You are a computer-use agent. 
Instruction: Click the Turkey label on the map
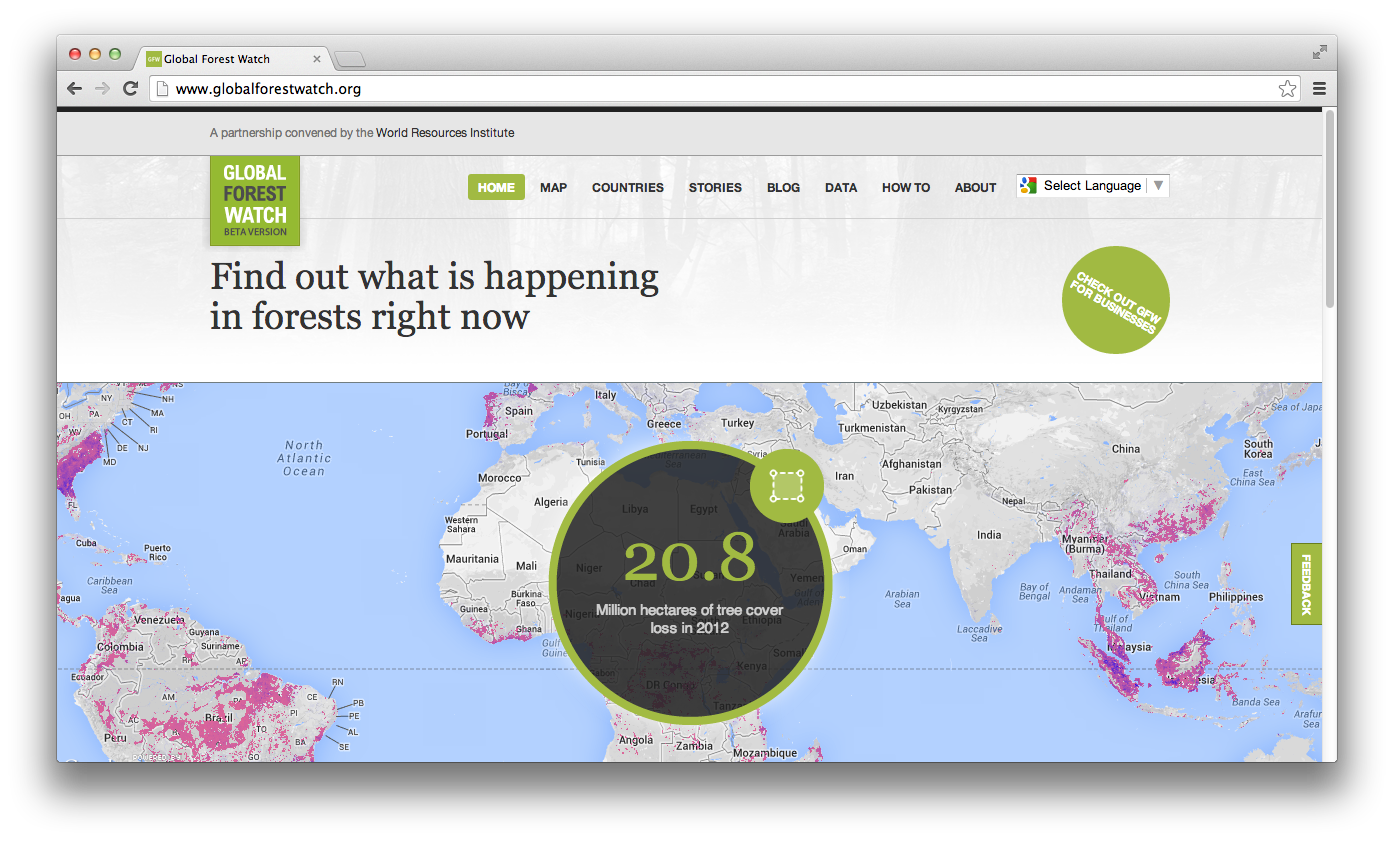point(738,423)
